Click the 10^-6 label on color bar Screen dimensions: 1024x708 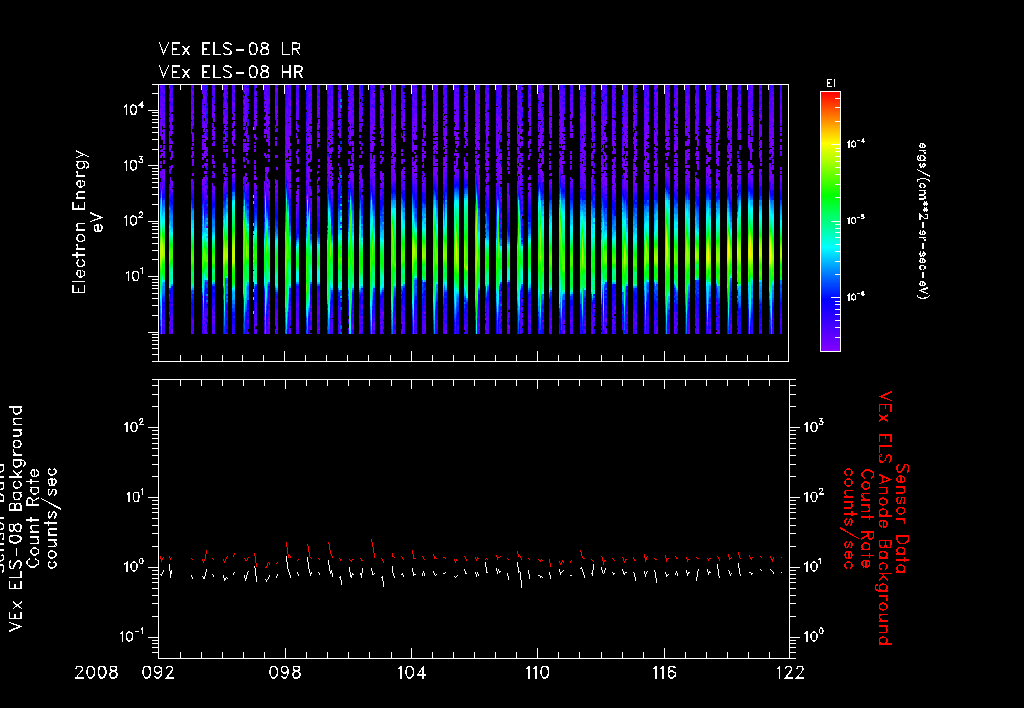point(856,297)
